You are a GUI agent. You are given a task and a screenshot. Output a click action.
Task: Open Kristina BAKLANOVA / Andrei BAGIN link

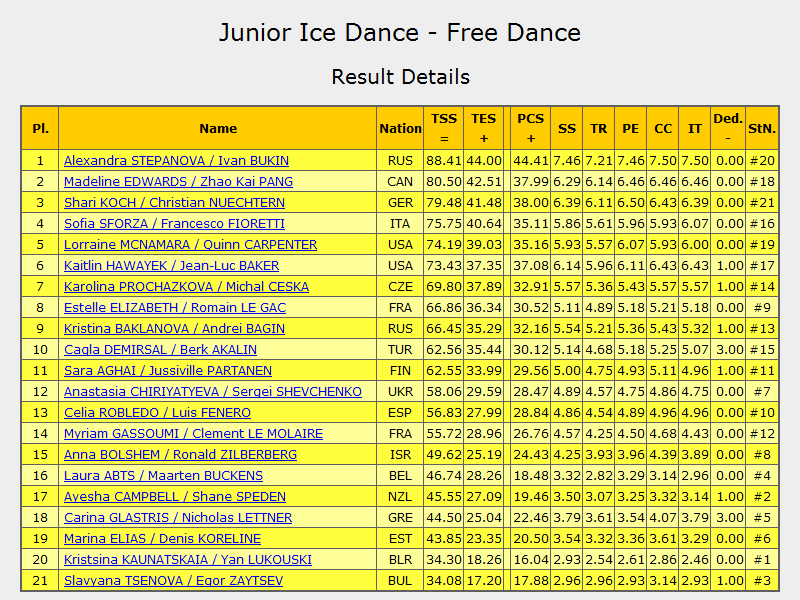click(x=174, y=329)
